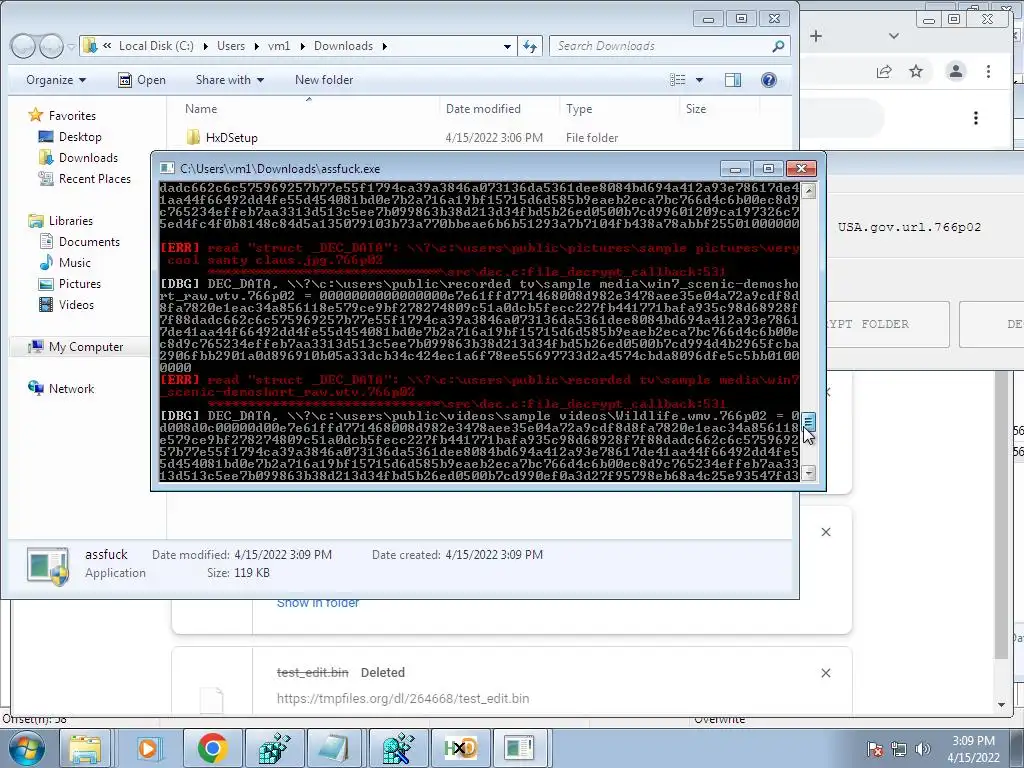Image resolution: width=1024 pixels, height=768 pixels.
Task: Open view options dropdown arrow
Action: (x=699, y=80)
